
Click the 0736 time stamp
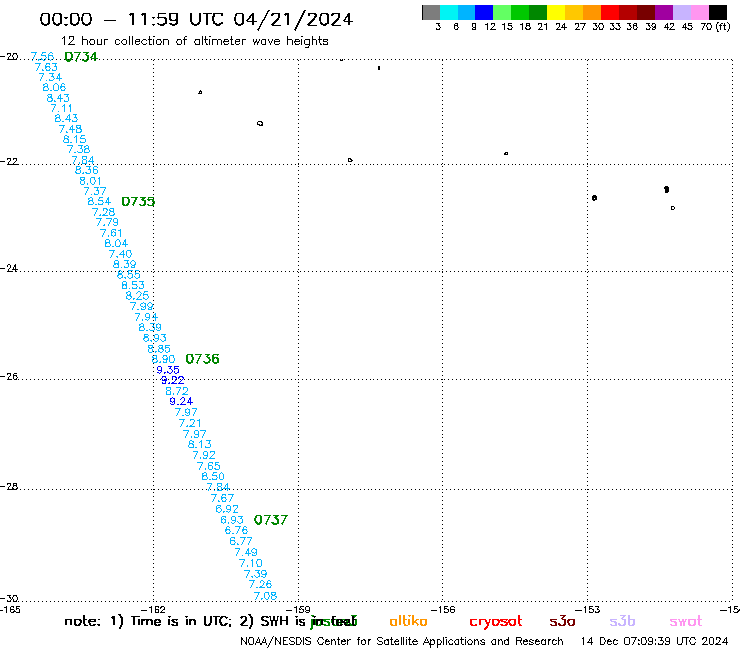pyautogui.click(x=202, y=359)
